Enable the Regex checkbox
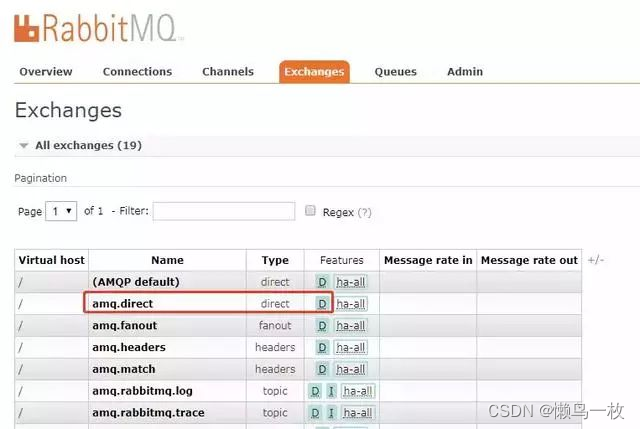This screenshot has height=429, width=640. pos(310,211)
